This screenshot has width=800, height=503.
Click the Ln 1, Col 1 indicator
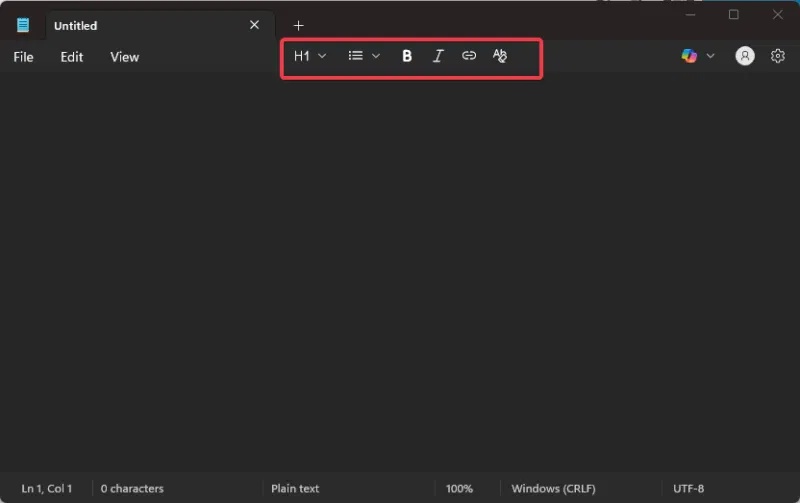tap(47, 488)
